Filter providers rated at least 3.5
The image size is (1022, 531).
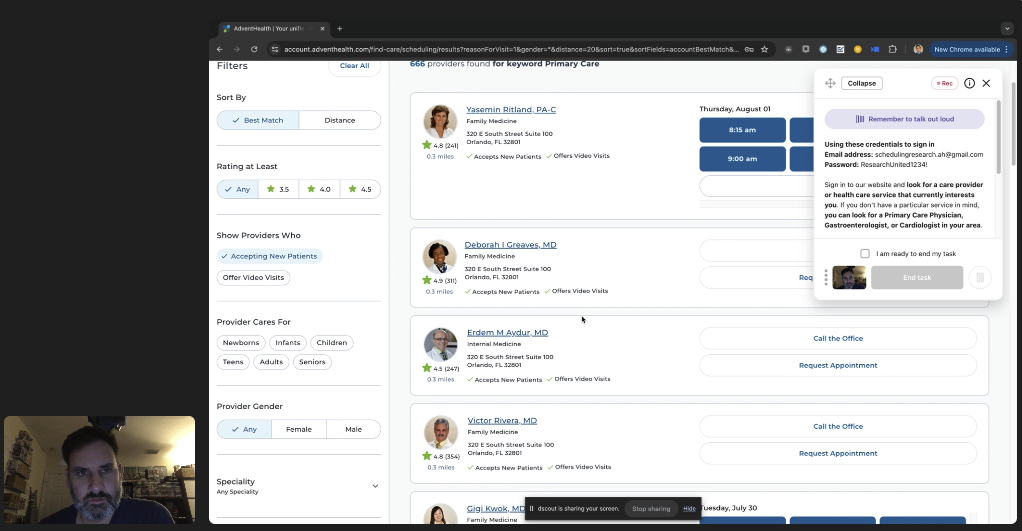(x=278, y=190)
